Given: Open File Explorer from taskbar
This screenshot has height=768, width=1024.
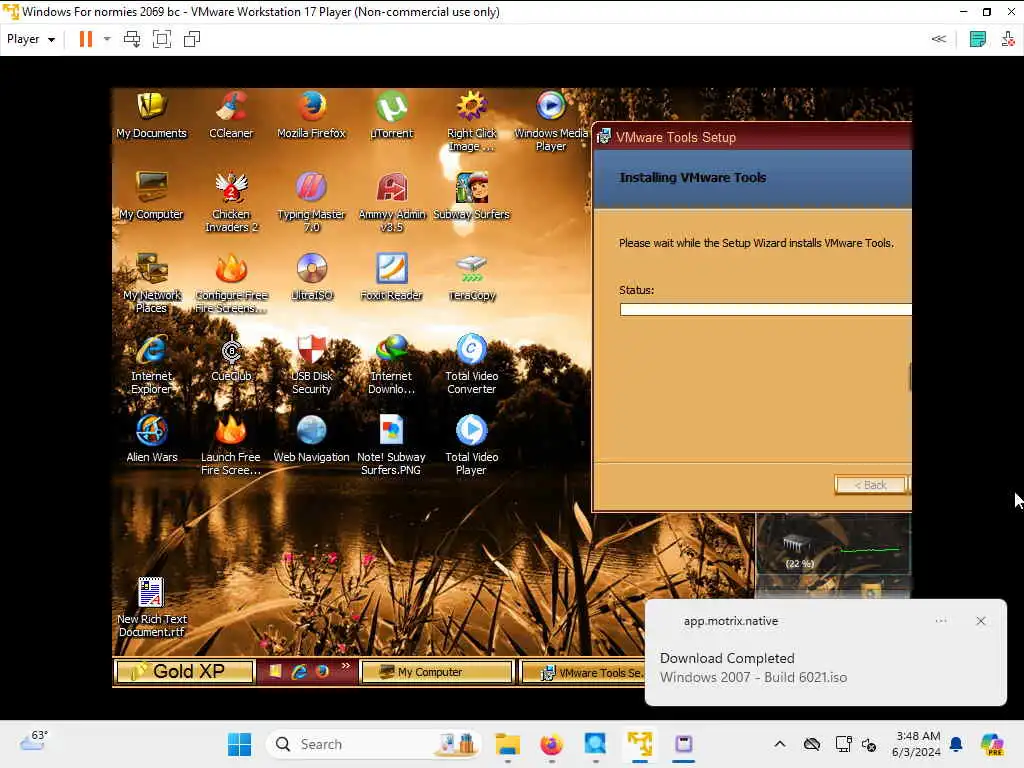Looking at the screenshot, I should click(x=507, y=744).
